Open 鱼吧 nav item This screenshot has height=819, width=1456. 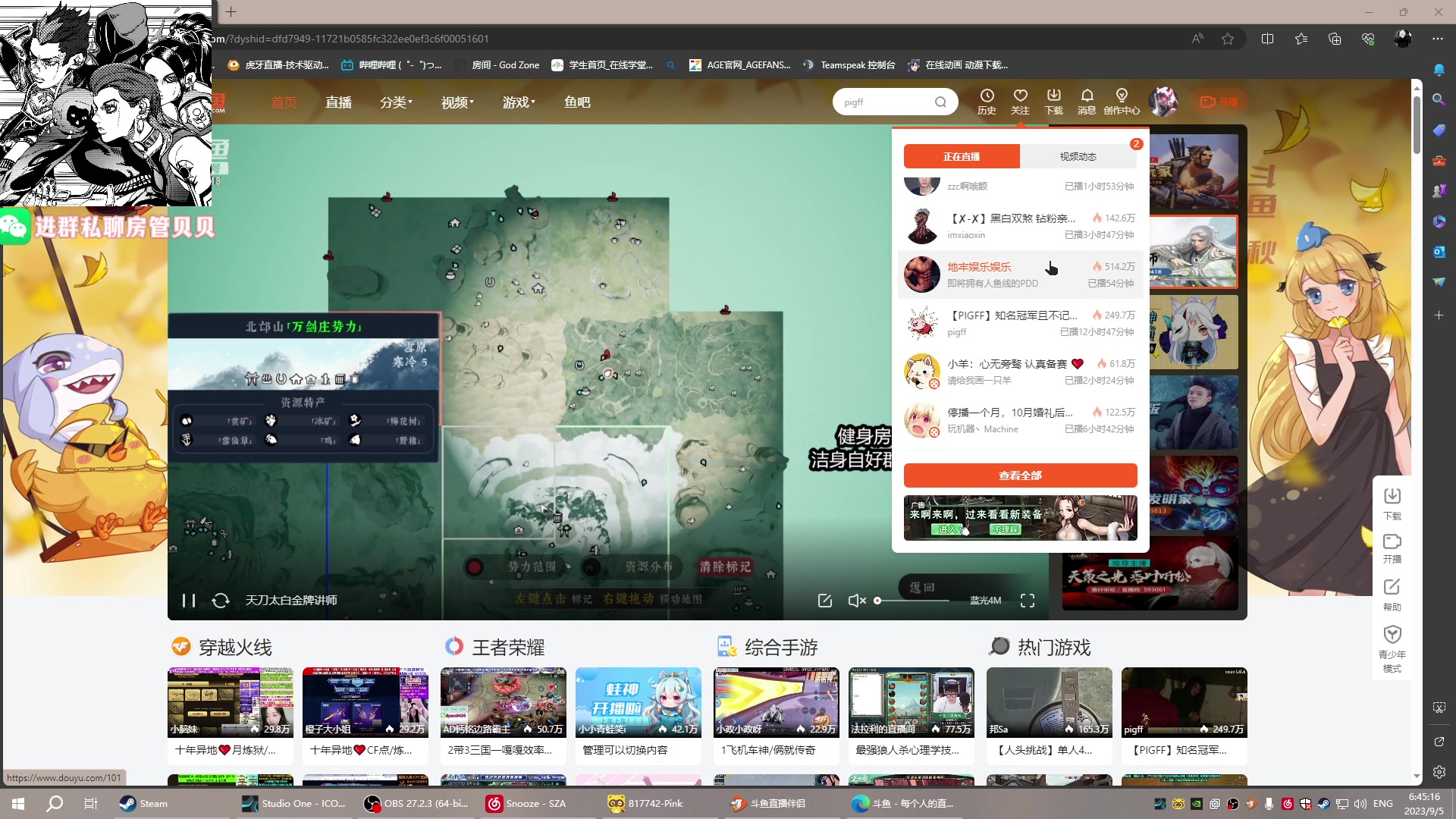coord(577,102)
